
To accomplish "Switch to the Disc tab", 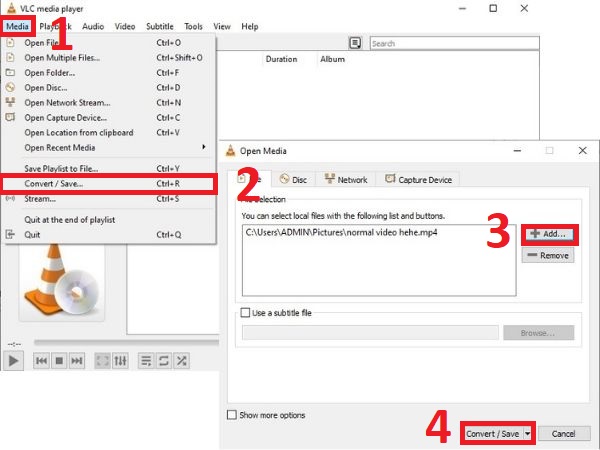I will coord(293,179).
